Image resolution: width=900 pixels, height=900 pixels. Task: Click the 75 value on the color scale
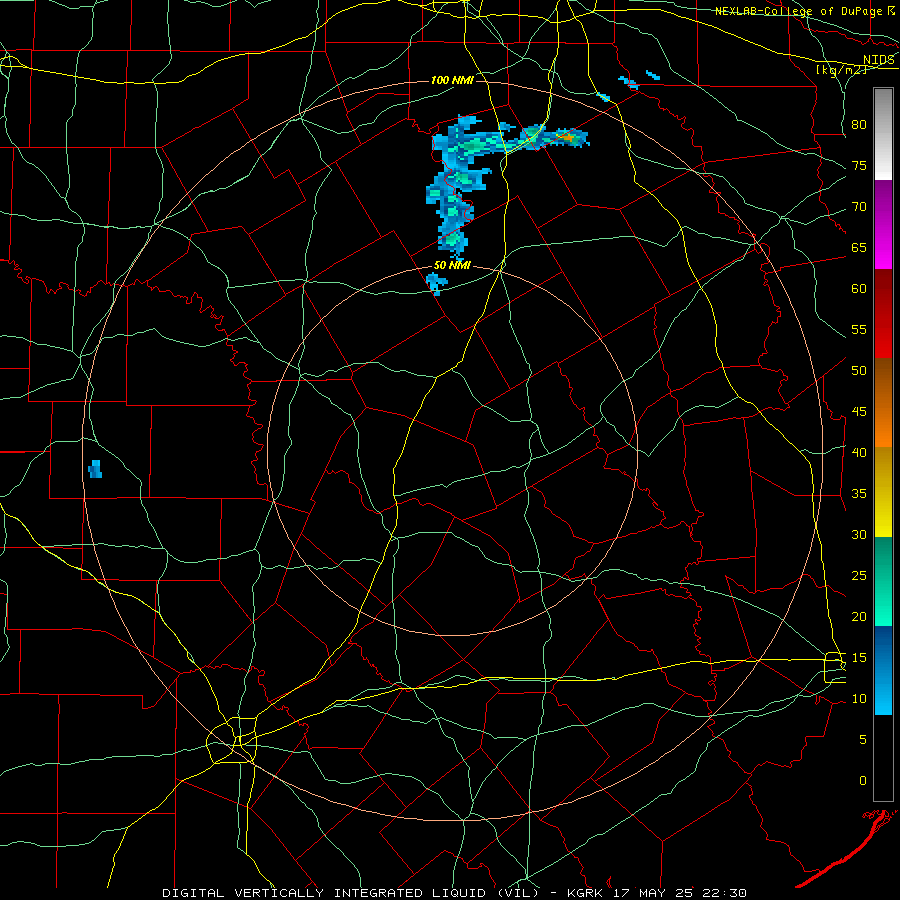859,165
